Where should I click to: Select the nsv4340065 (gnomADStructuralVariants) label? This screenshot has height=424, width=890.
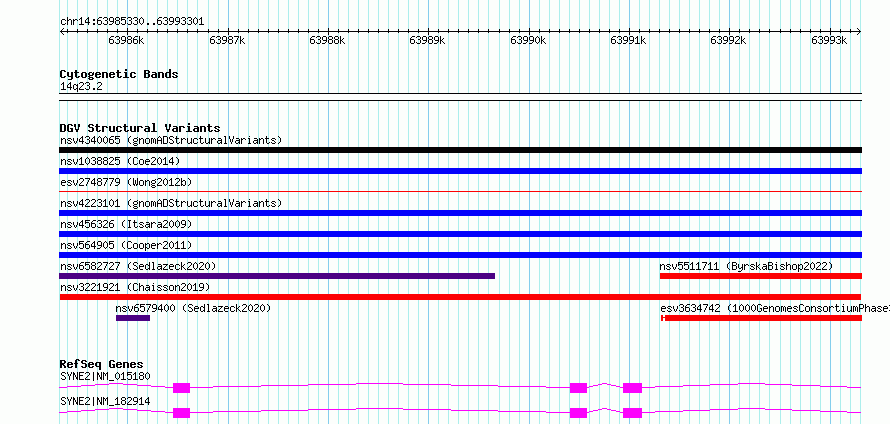(171, 140)
